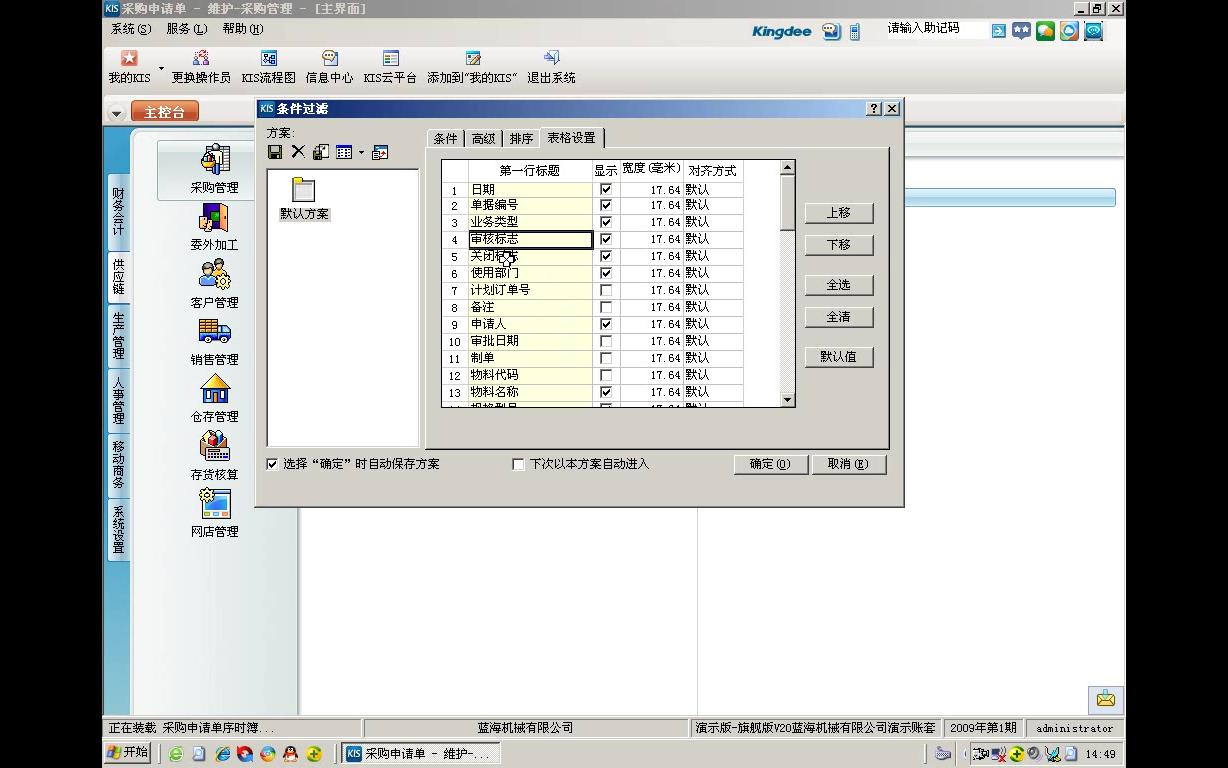This screenshot has width=1228, height=768.
Task: Save the current filter scheme
Action: pyautogui.click(x=273, y=151)
